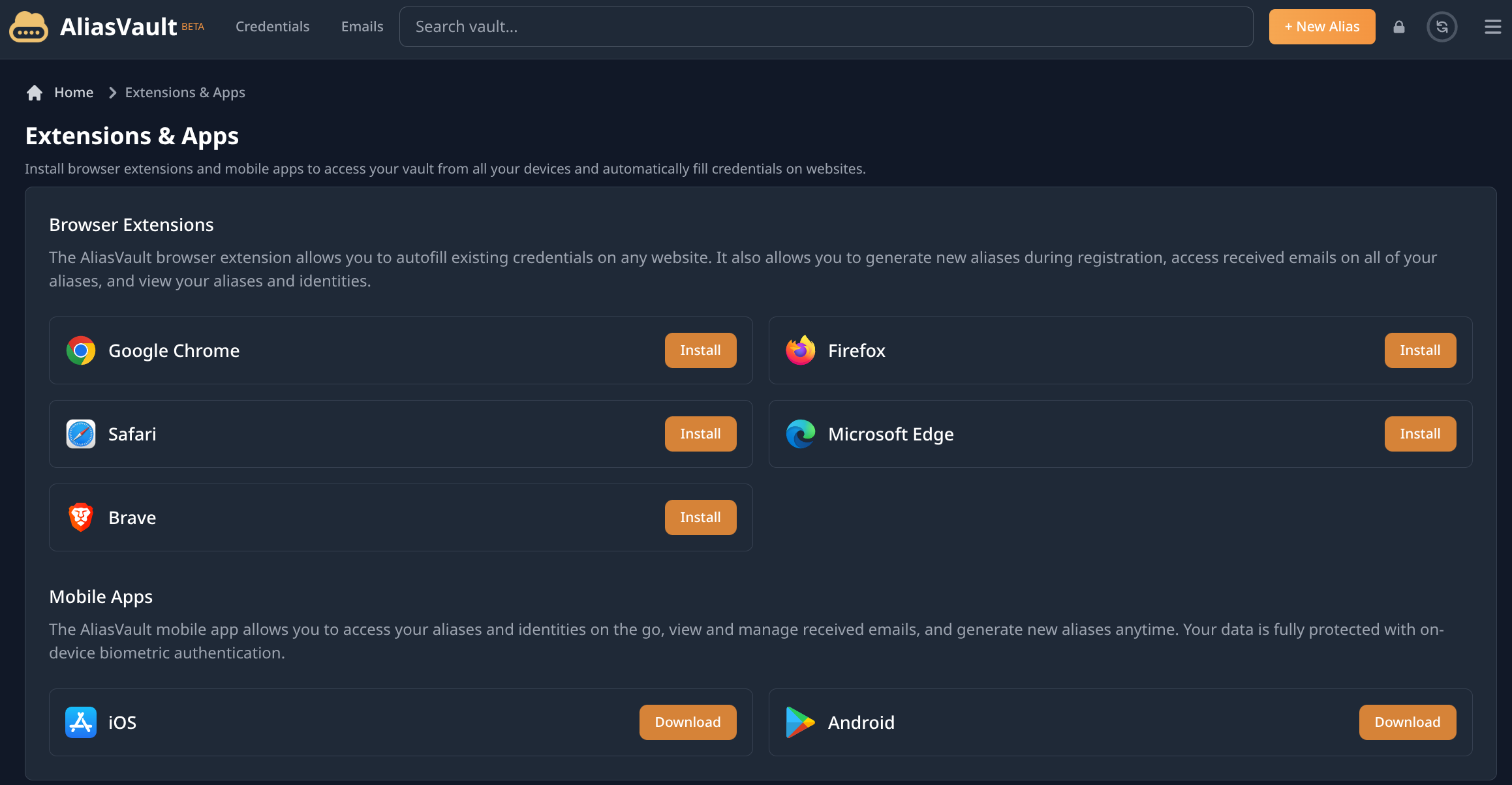
Task: Open the Credentials menu item
Action: [272, 27]
